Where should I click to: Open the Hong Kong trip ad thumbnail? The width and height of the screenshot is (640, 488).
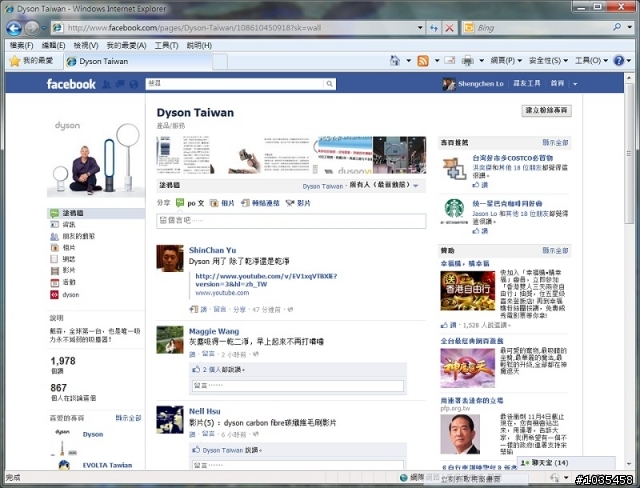[x=467, y=291]
